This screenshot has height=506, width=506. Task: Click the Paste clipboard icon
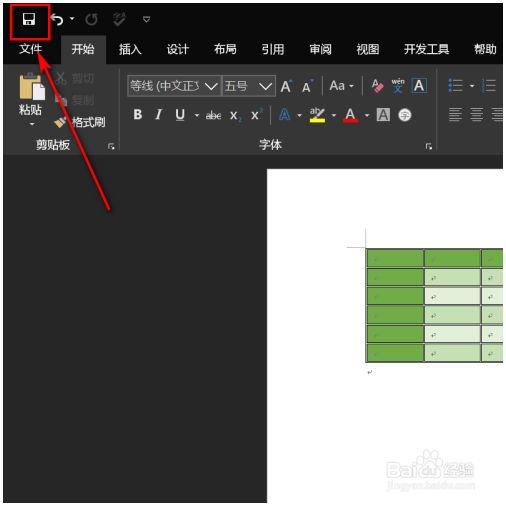tap(32, 87)
